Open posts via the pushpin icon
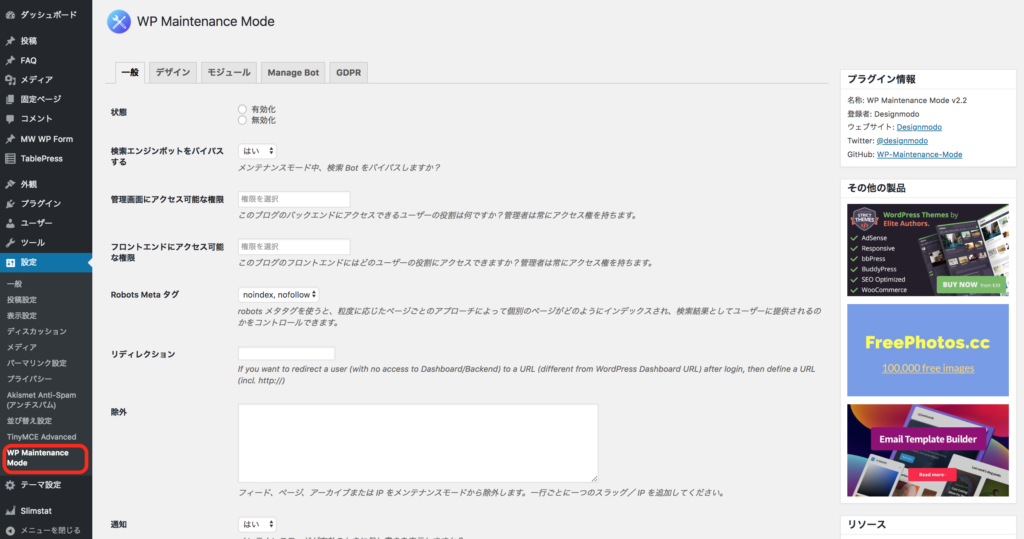The image size is (1024, 539). coord(10,41)
